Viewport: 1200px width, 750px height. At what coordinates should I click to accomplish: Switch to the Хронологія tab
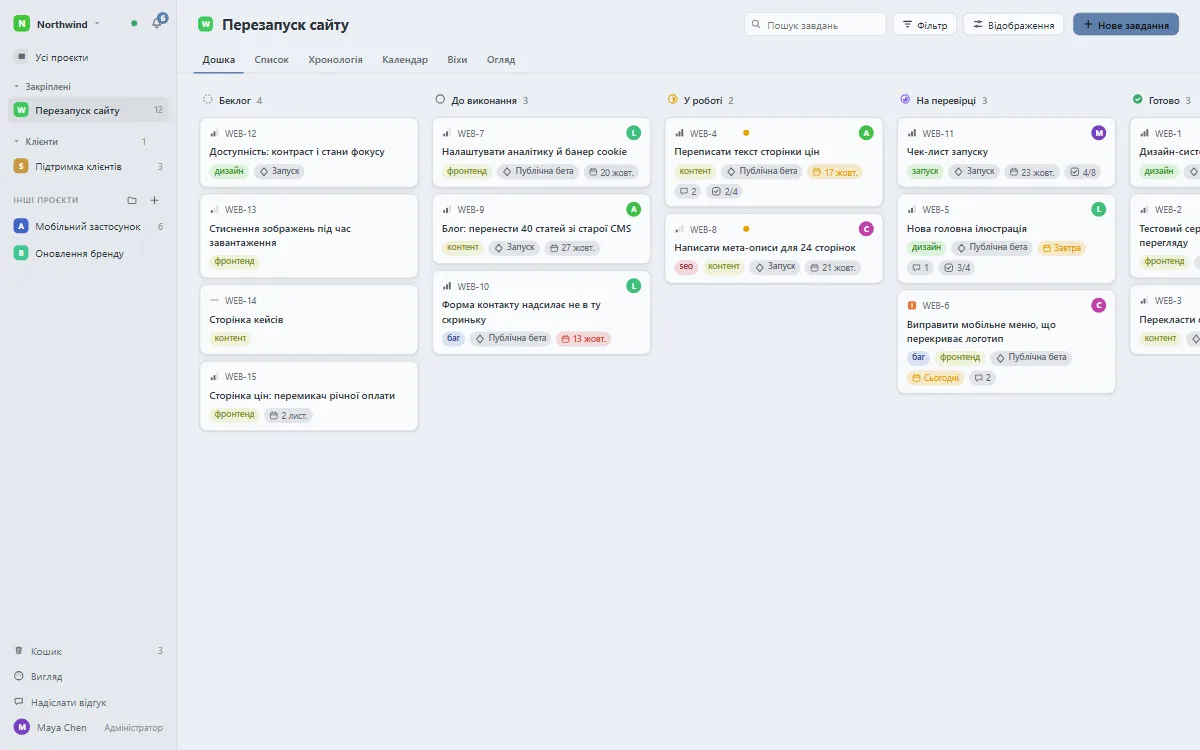coord(336,60)
